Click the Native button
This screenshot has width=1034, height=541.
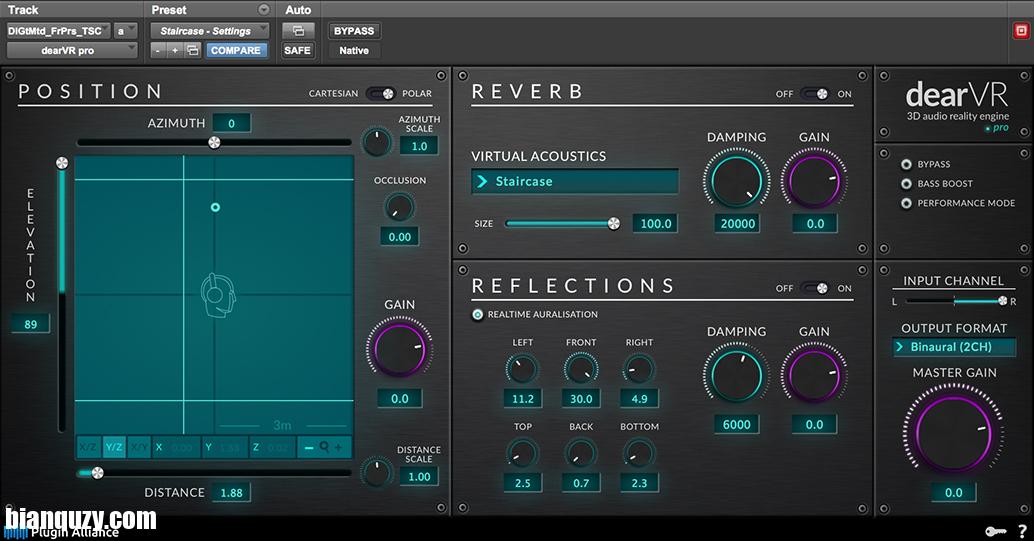(x=353, y=50)
